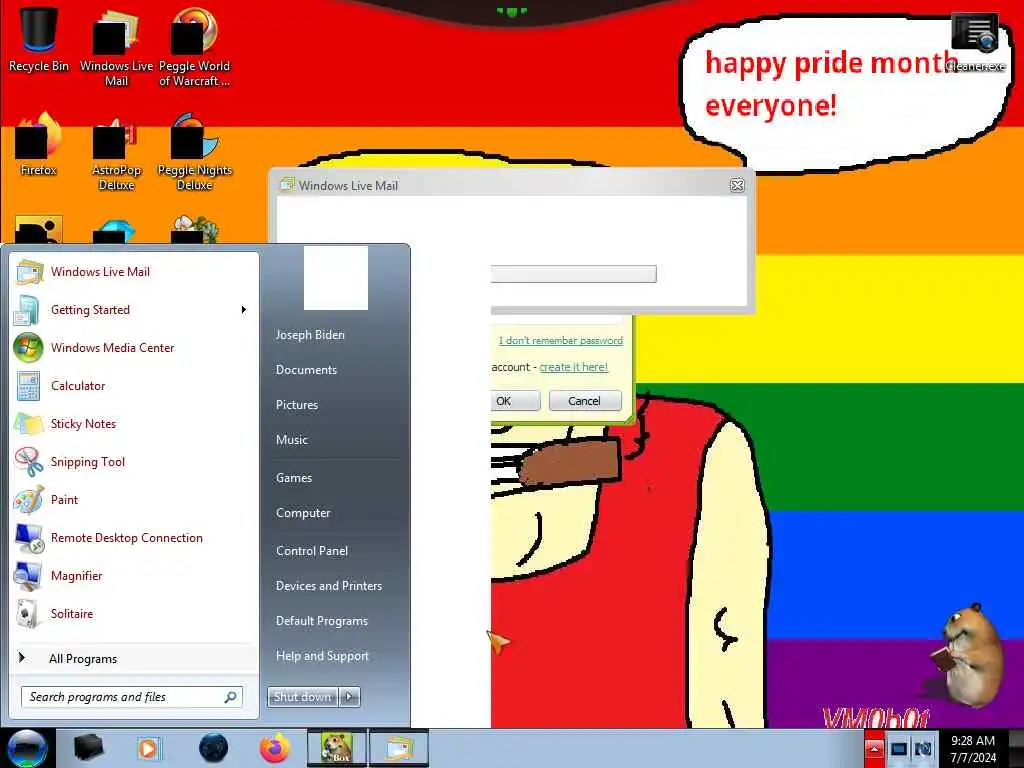Open the media player taskbar icon
Viewport: 1024px width, 768px height.
(x=148, y=748)
